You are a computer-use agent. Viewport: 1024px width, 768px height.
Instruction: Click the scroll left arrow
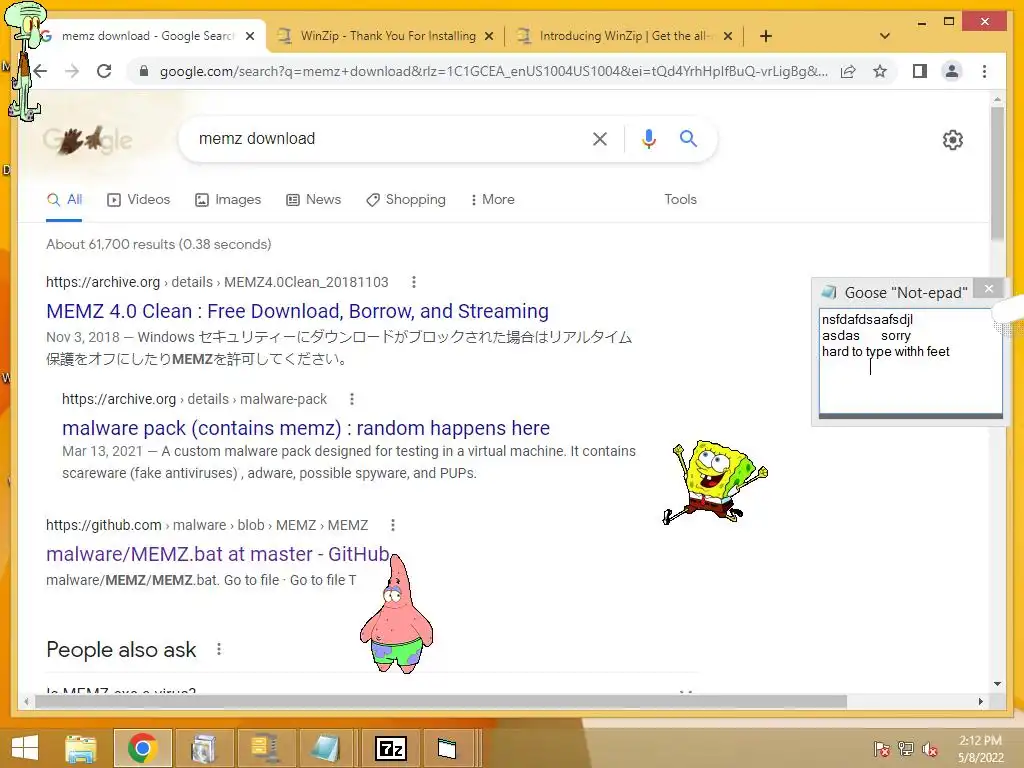(x=26, y=701)
